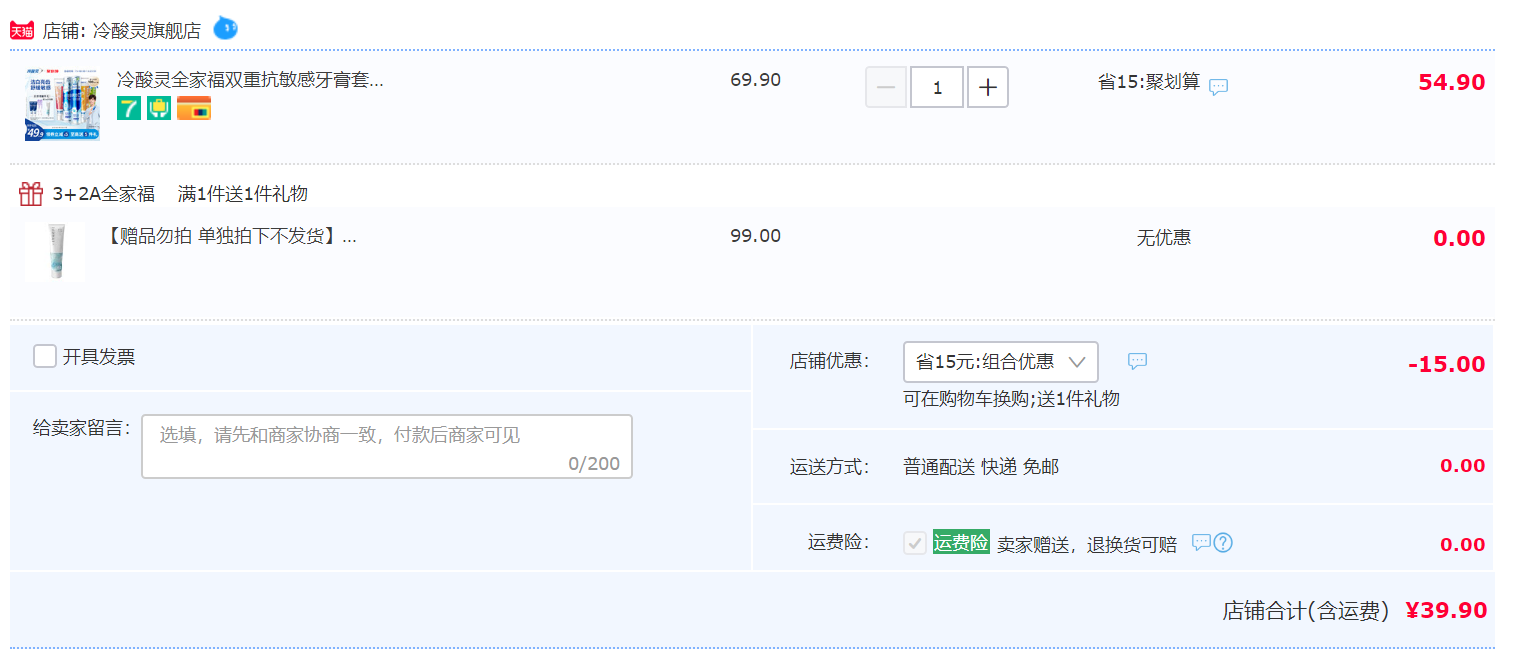Click the green shield service badge icon
The height and width of the screenshot is (650, 1521).
[x=159, y=108]
